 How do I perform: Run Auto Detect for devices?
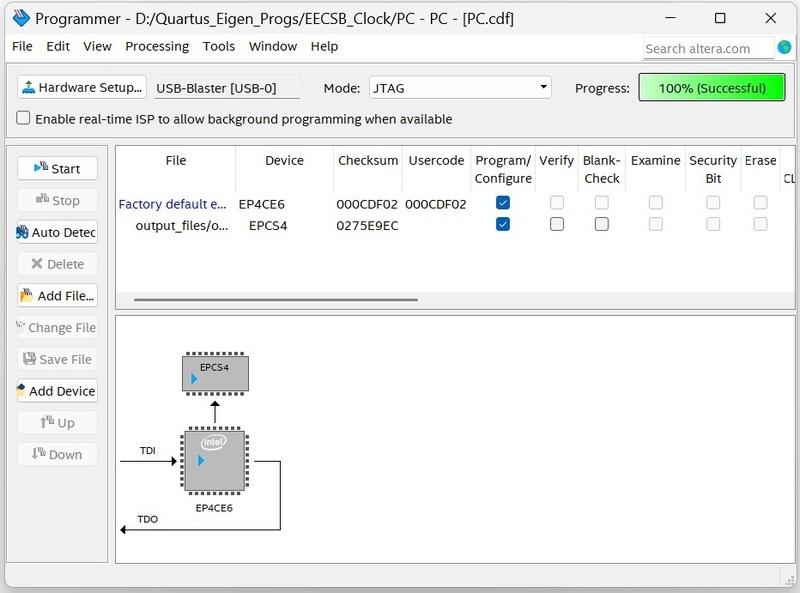(57, 232)
